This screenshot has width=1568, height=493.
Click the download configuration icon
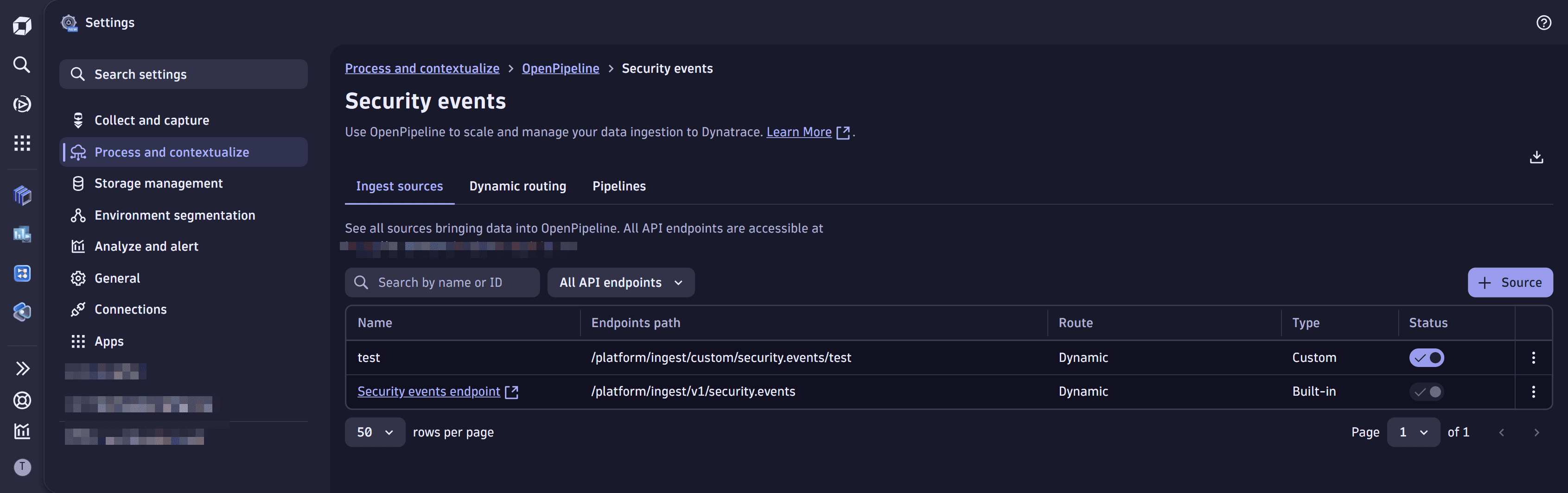1536,157
